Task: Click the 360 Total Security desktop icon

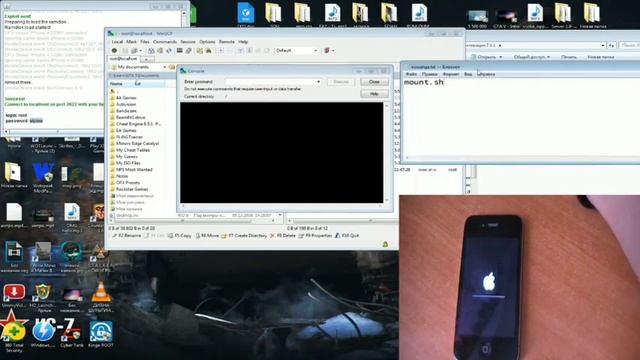Action: click(13, 336)
